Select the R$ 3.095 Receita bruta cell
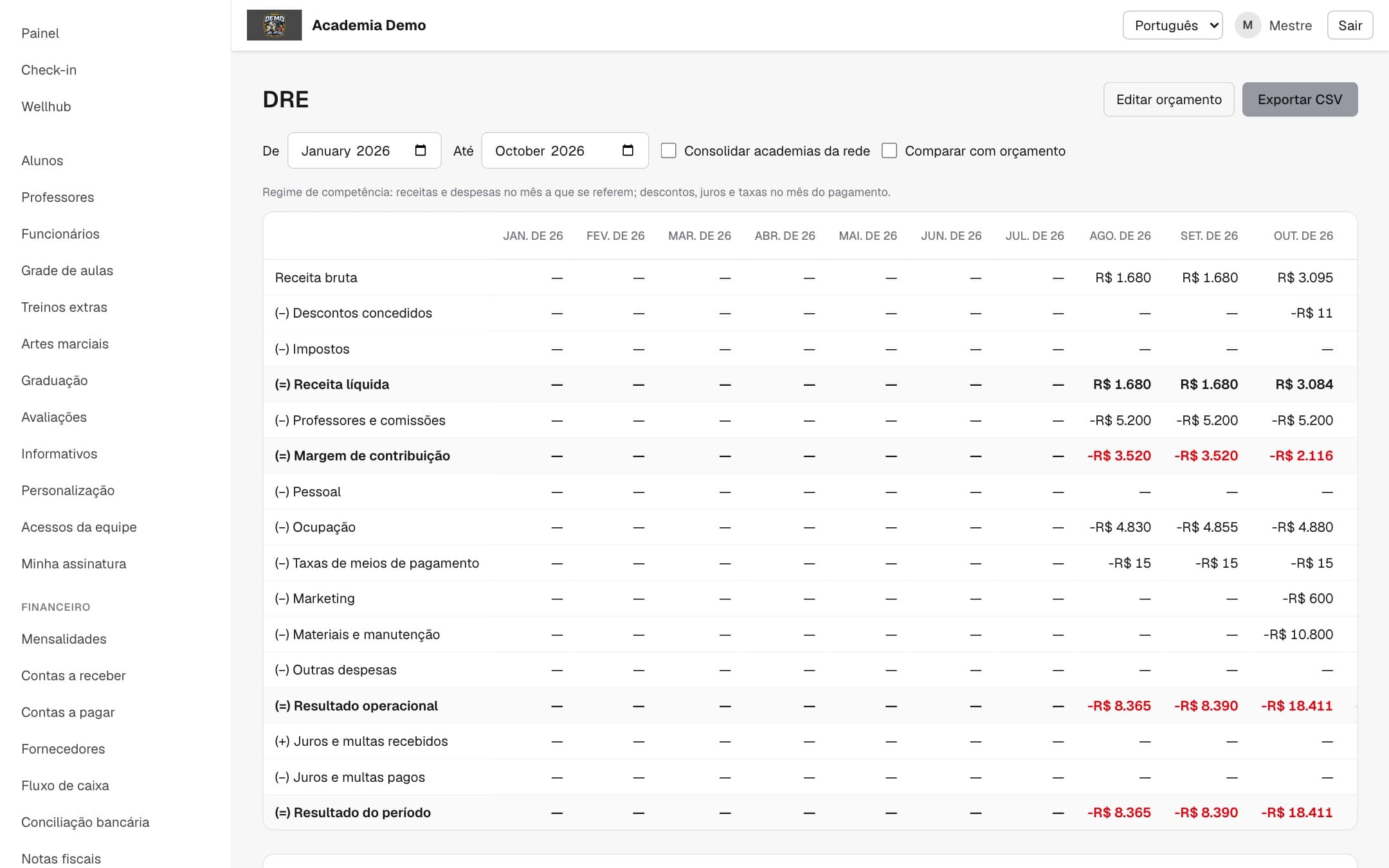Image resolution: width=1389 pixels, height=868 pixels. (x=1305, y=278)
